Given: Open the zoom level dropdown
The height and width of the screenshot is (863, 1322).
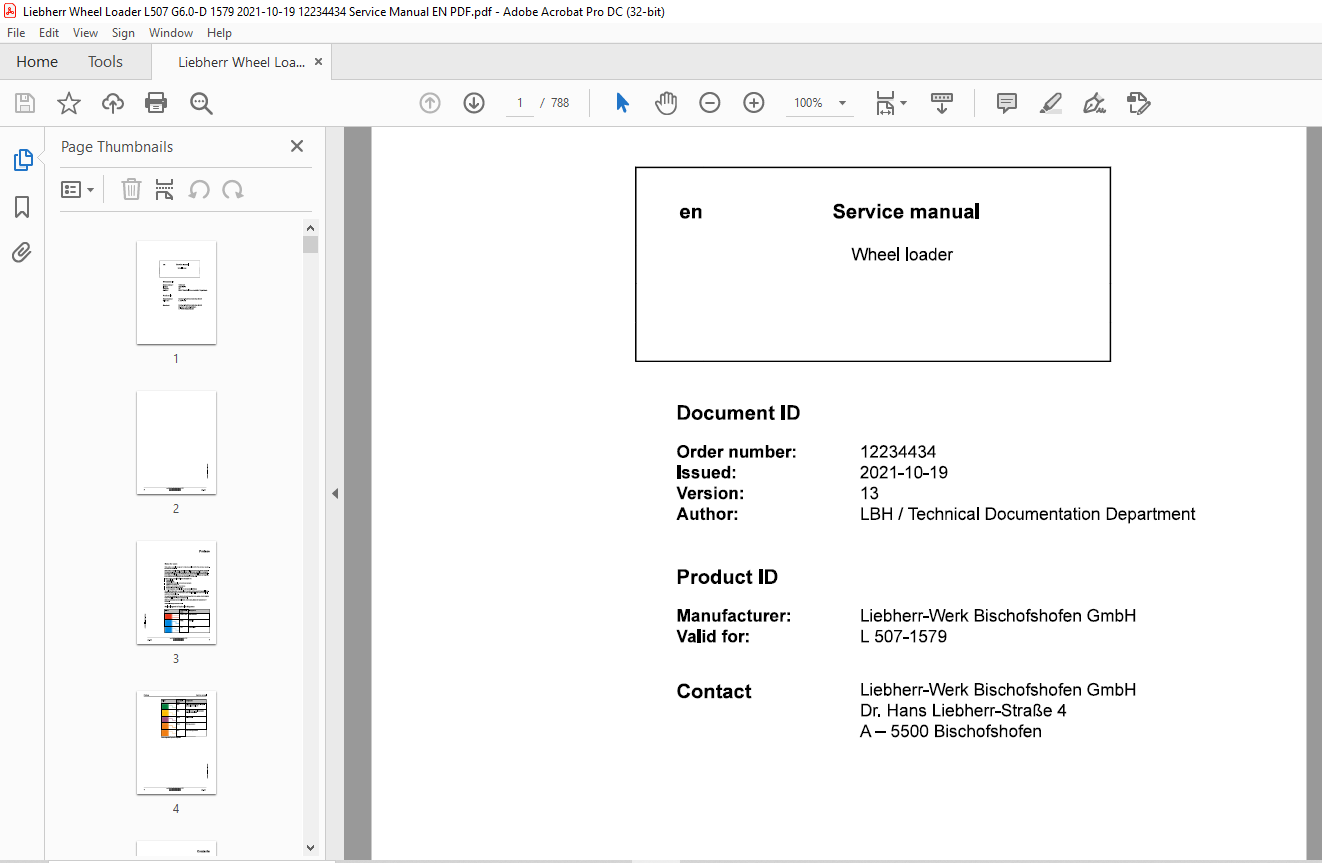Looking at the screenshot, I should pyautogui.click(x=842, y=103).
